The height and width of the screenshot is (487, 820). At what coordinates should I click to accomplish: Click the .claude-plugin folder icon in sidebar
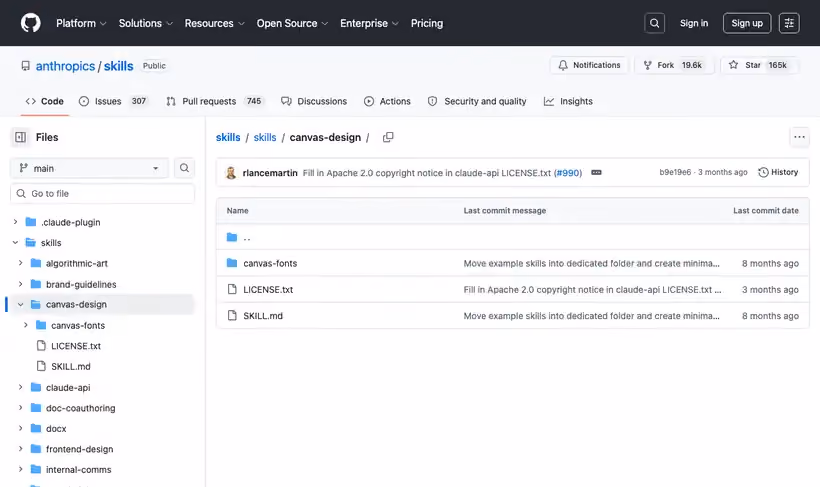[x=31, y=222]
